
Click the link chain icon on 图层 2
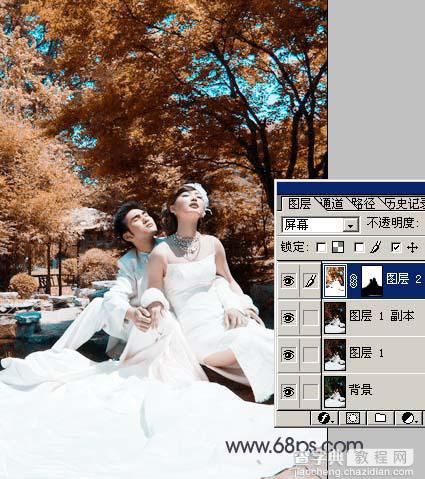click(x=353, y=281)
